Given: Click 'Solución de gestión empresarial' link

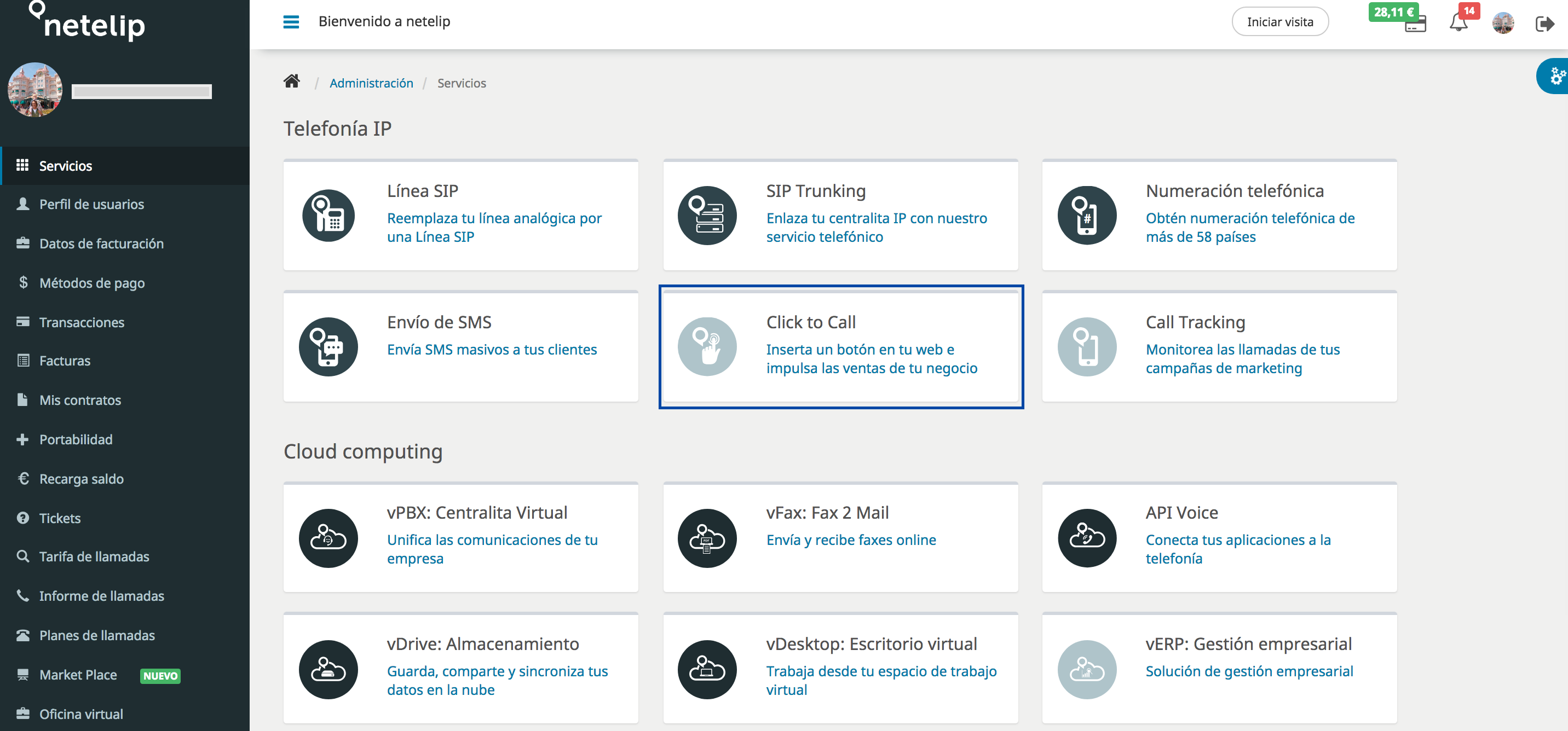Looking at the screenshot, I should click(1249, 671).
